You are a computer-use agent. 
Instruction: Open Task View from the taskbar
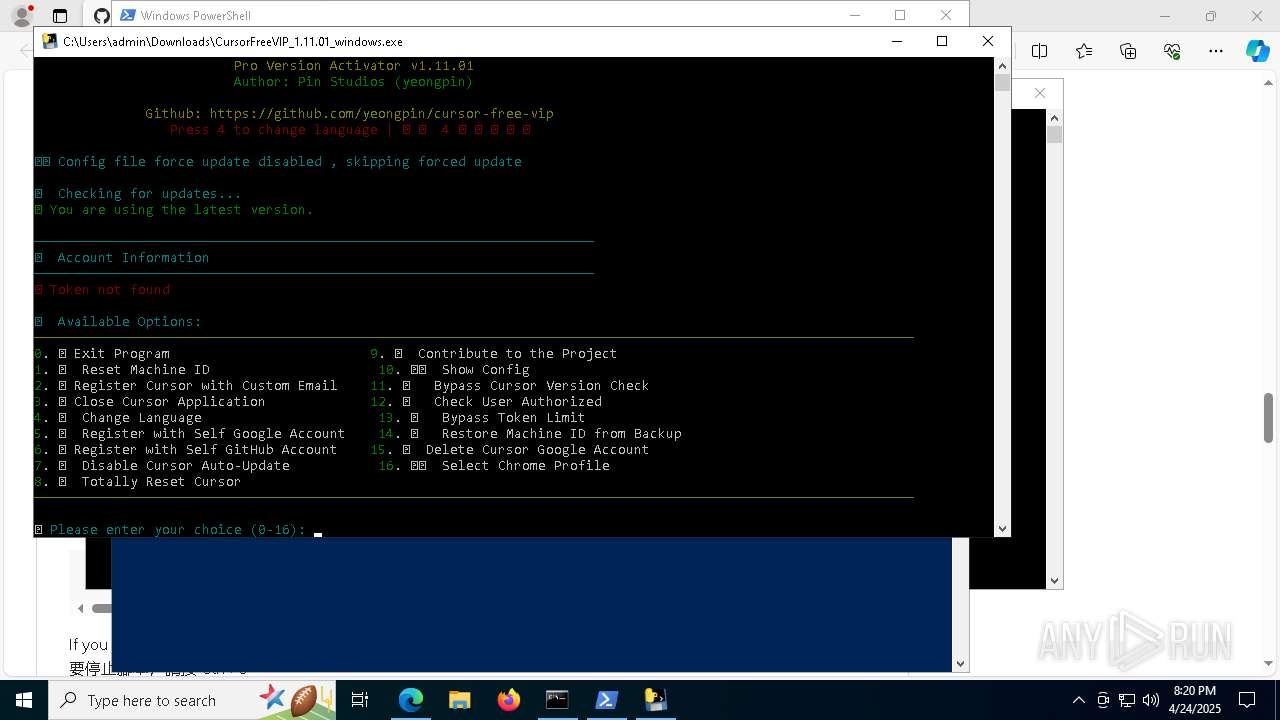[x=360, y=700]
